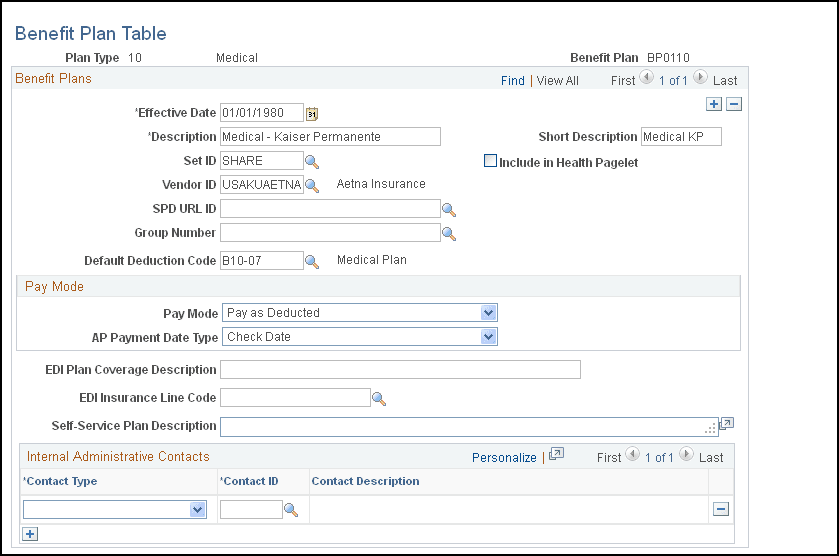Edit the Default Deduction Code field
Image resolution: width=839 pixels, height=556 pixels.
point(262,261)
